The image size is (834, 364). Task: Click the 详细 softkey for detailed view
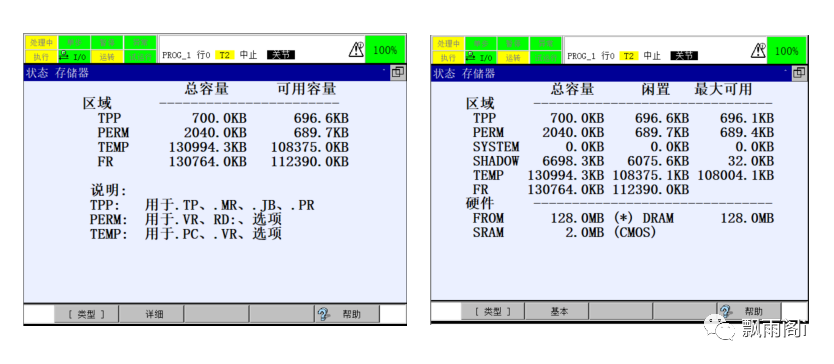tap(151, 314)
